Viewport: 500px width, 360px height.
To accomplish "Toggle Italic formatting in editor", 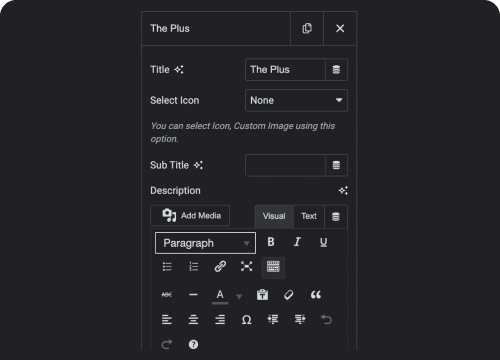I will 297,242.
